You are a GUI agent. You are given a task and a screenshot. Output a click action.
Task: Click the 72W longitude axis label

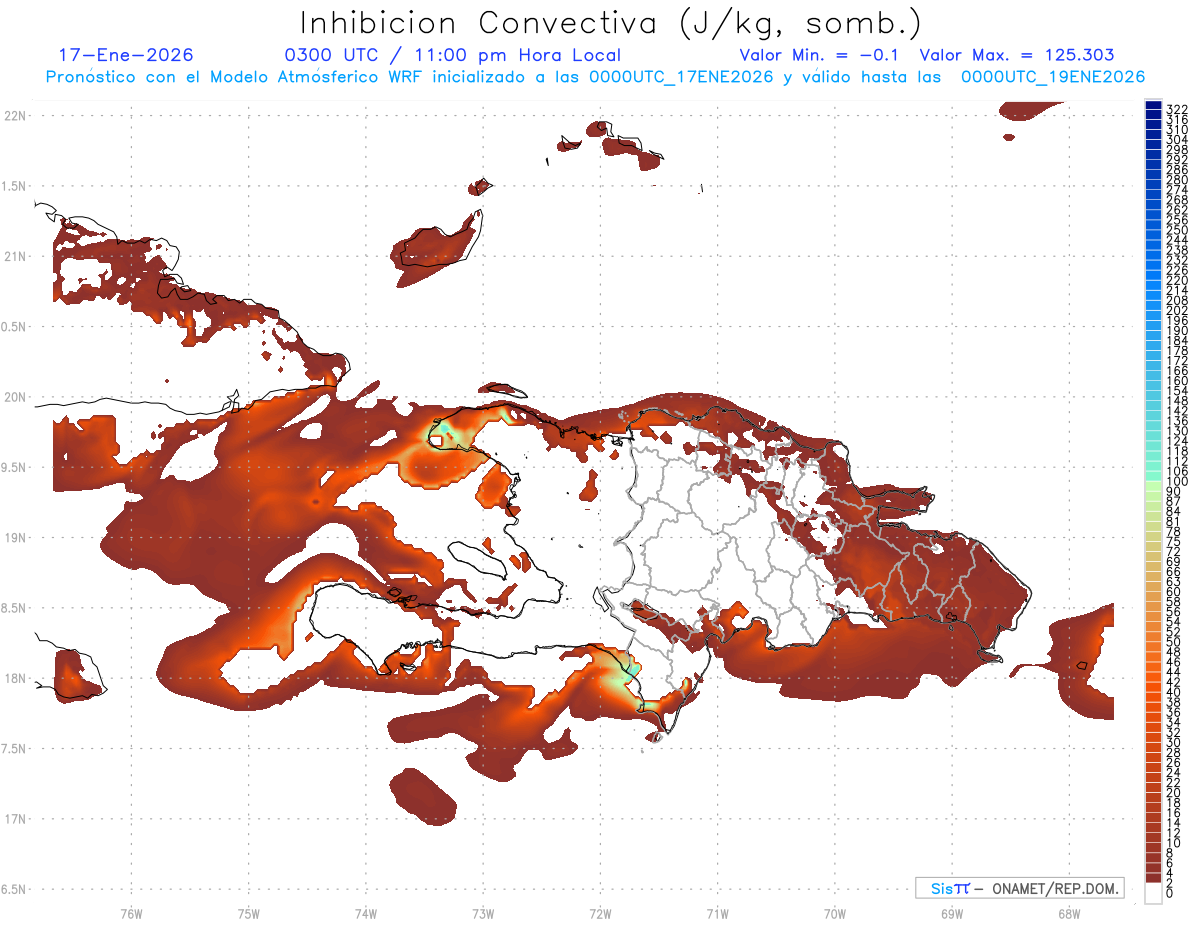600,913
